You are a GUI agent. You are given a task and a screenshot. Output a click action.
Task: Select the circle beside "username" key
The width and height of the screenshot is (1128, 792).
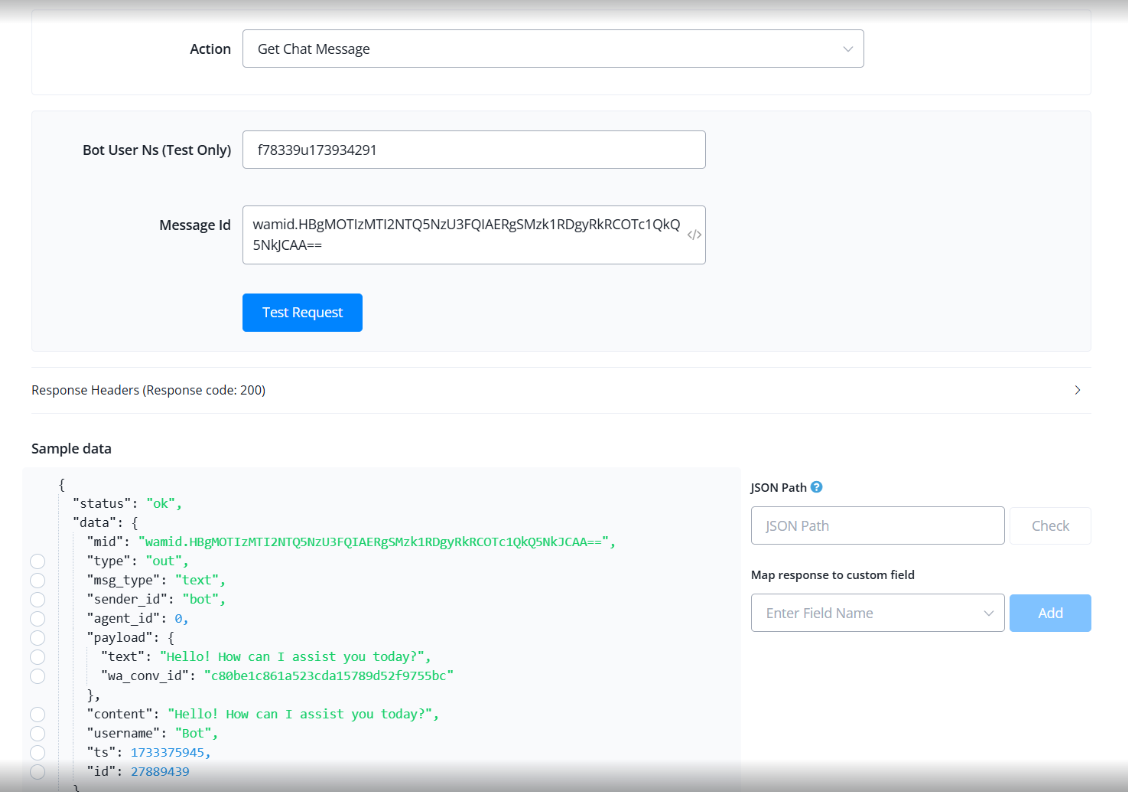pos(38,733)
